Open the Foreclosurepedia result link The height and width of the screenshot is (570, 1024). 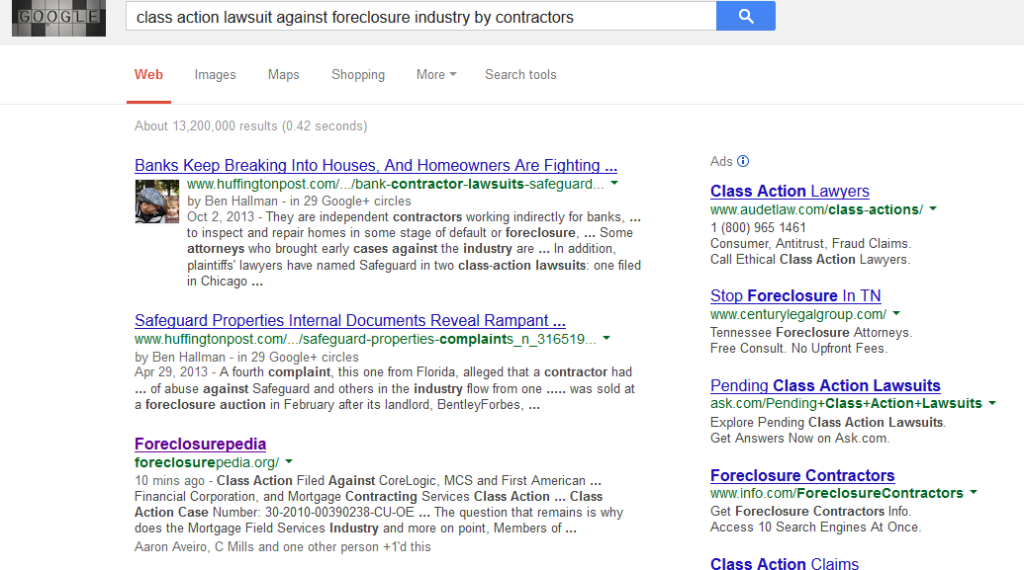(200, 444)
